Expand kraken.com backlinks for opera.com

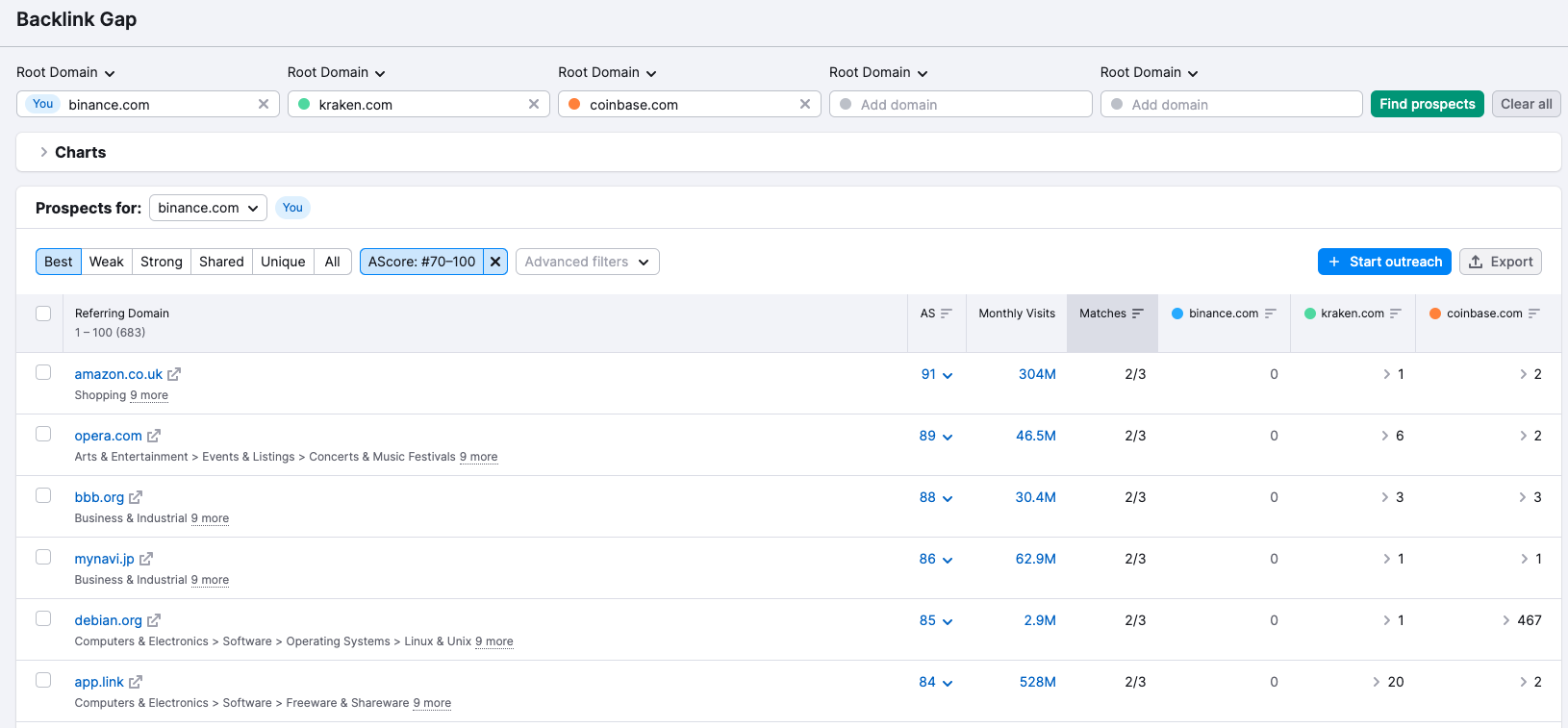1386,436
